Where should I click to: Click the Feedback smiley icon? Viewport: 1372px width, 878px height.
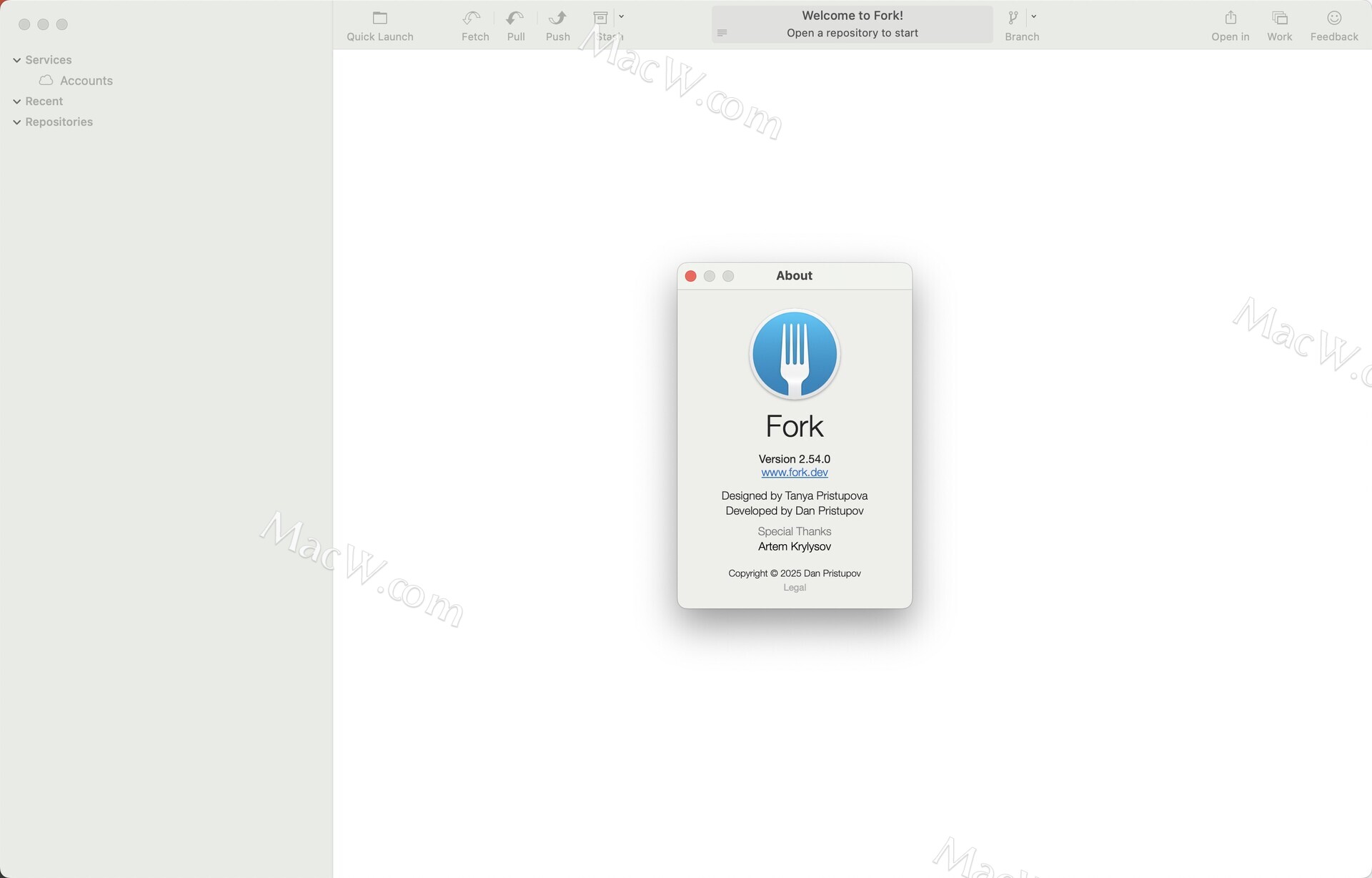click(x=1334, y=18)
